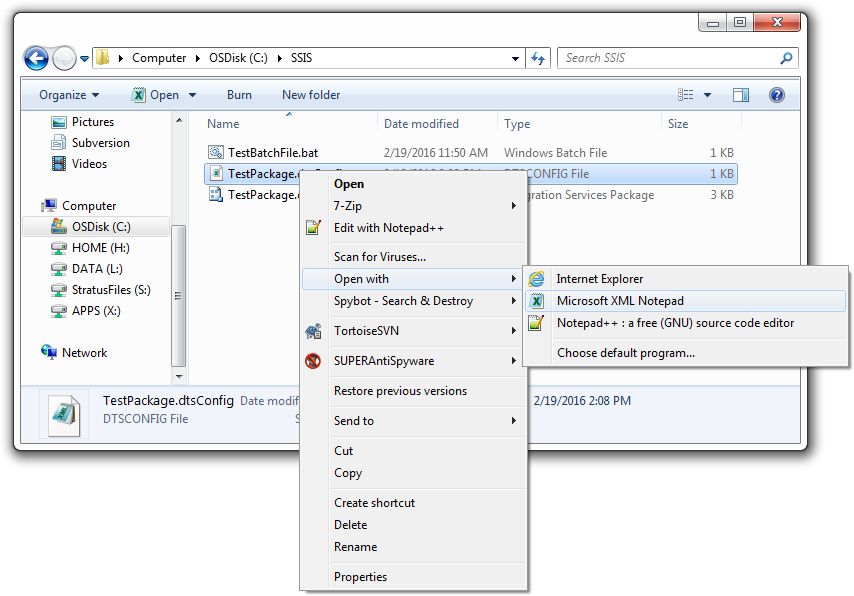Screen dimensions: 854x596
Task: Click the Open button in toolbar
Action: [156, 95]
